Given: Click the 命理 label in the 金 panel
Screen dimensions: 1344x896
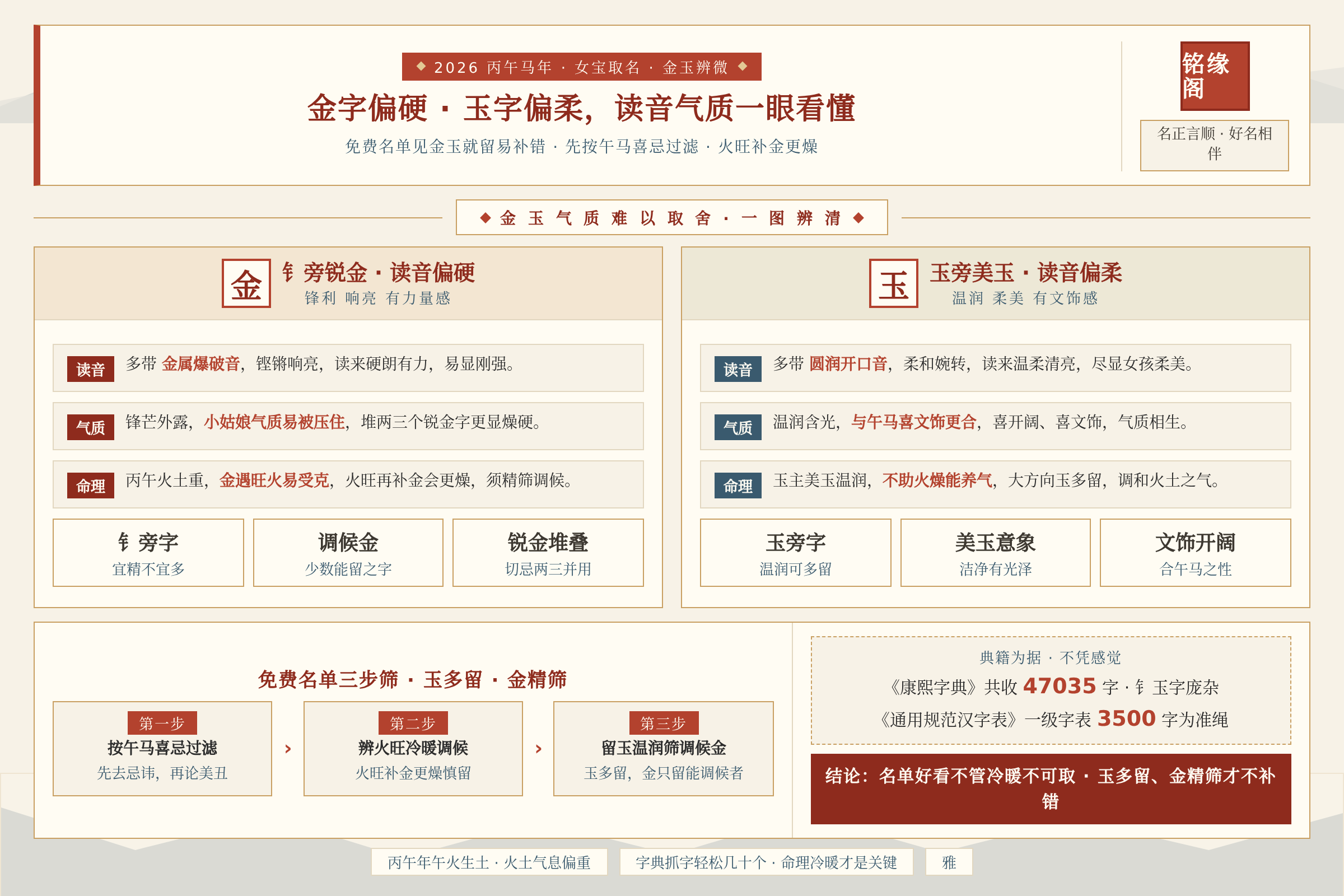Looking at the screenshot, I should coord(90,486).
